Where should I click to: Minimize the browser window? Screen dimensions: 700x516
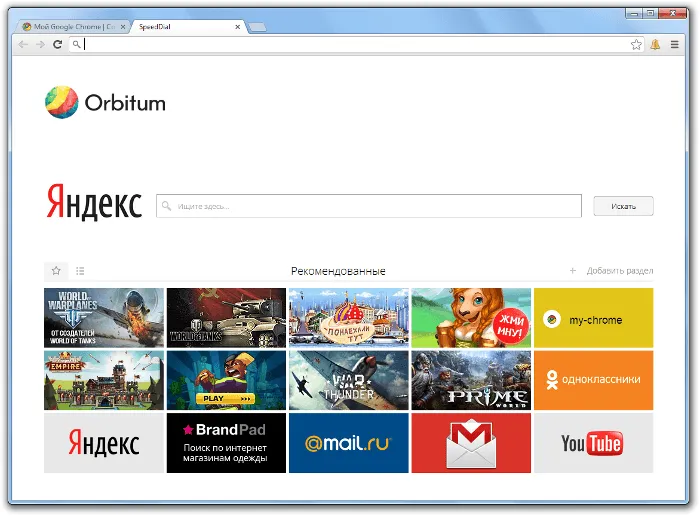633,13
